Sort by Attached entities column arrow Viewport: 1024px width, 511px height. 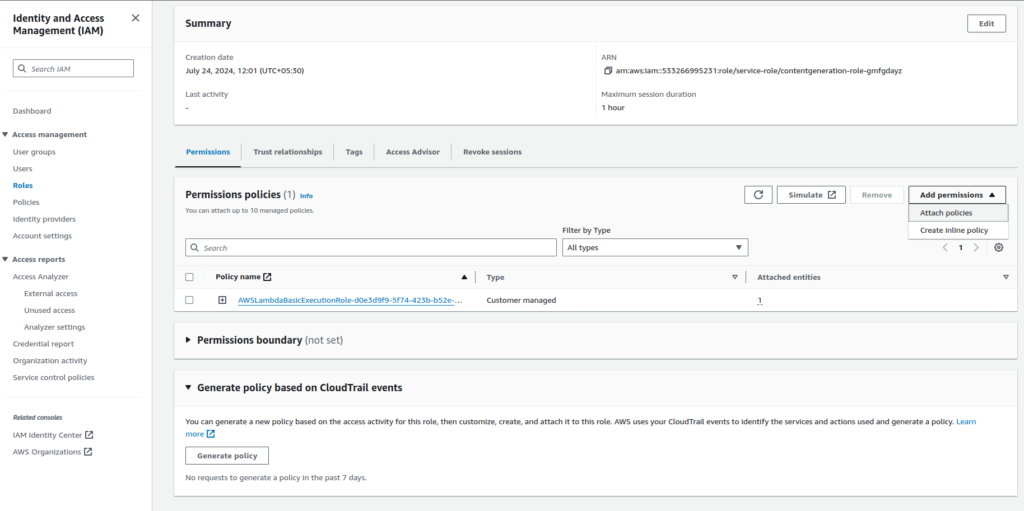[x=1006, y=277]
